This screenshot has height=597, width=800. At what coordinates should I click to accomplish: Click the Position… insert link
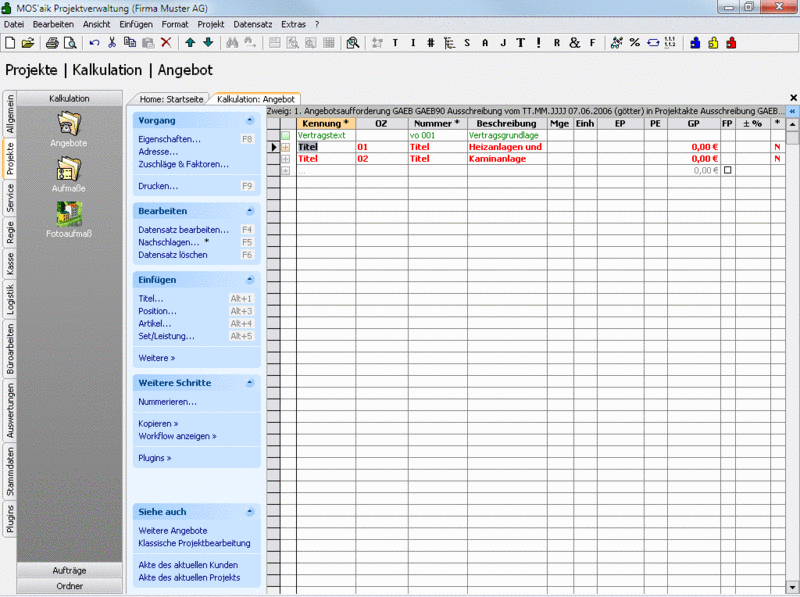coord(158,311)
